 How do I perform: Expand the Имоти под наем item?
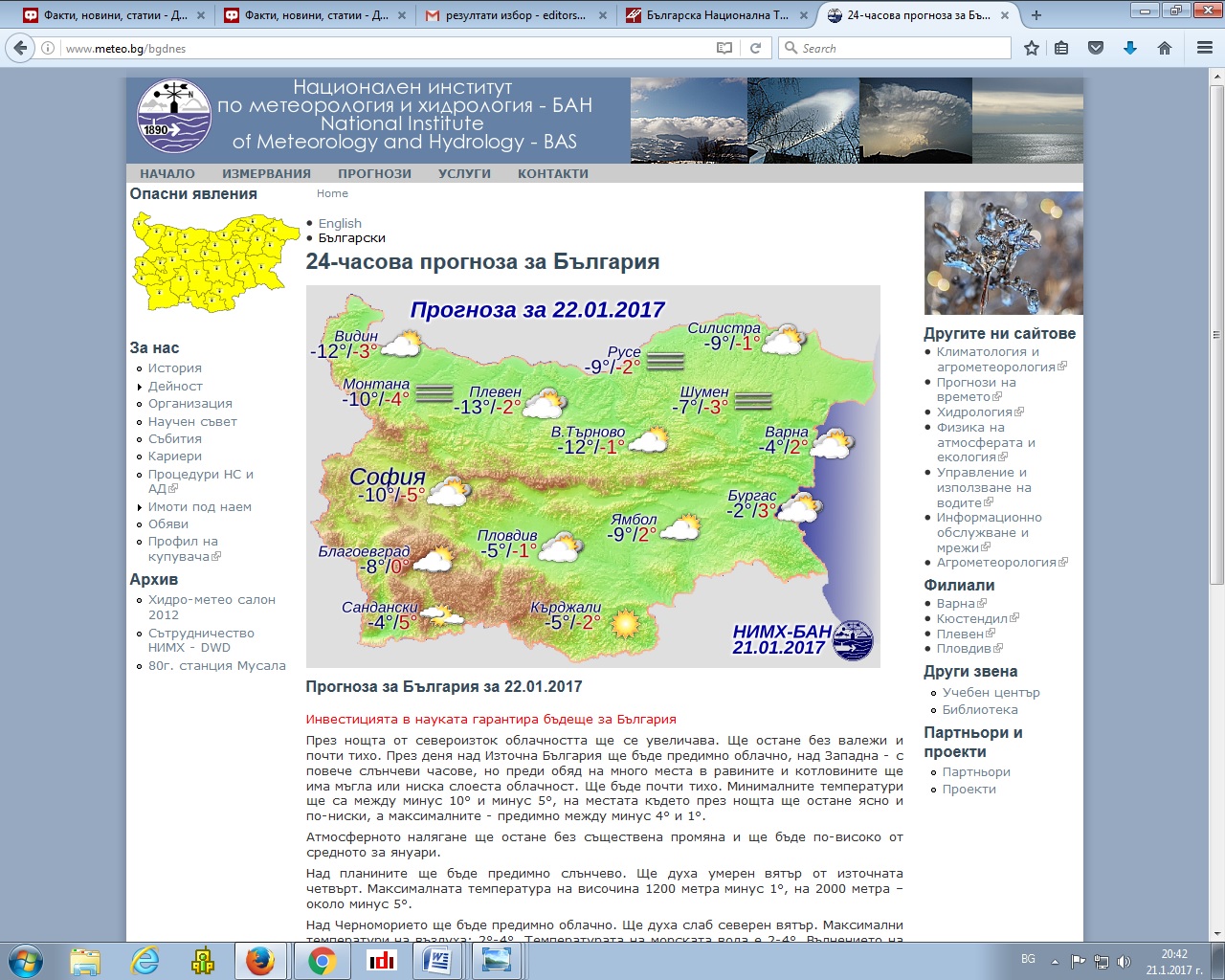point(200,507)
